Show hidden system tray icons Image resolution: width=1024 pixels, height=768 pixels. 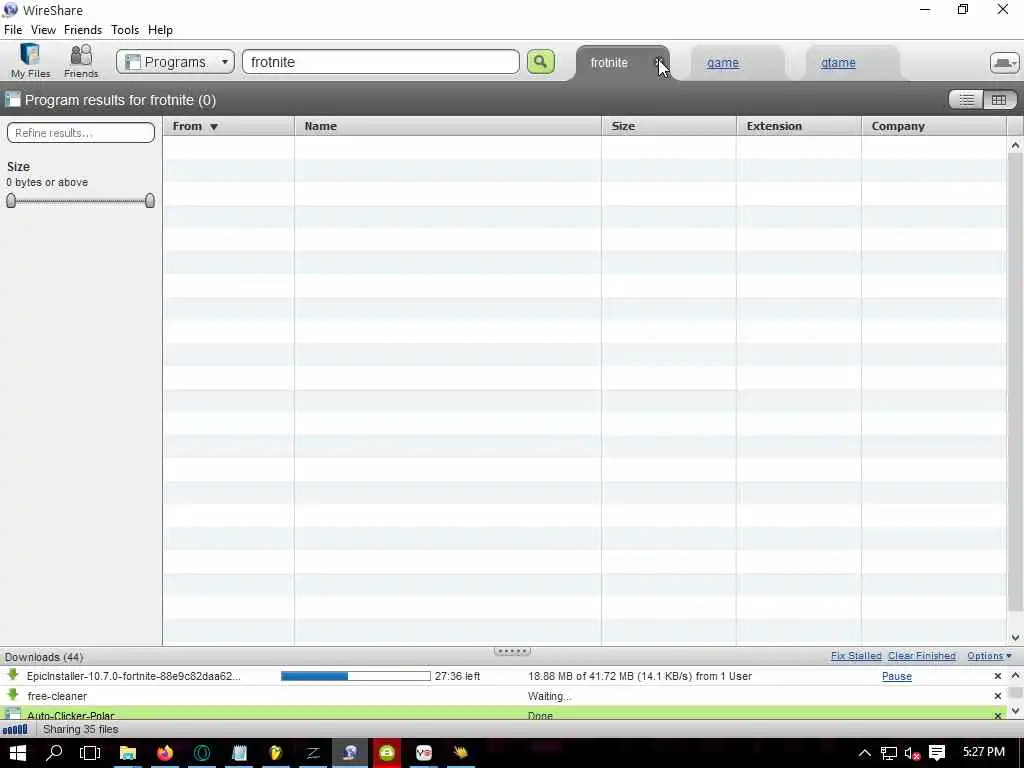[x=865, y=753]
